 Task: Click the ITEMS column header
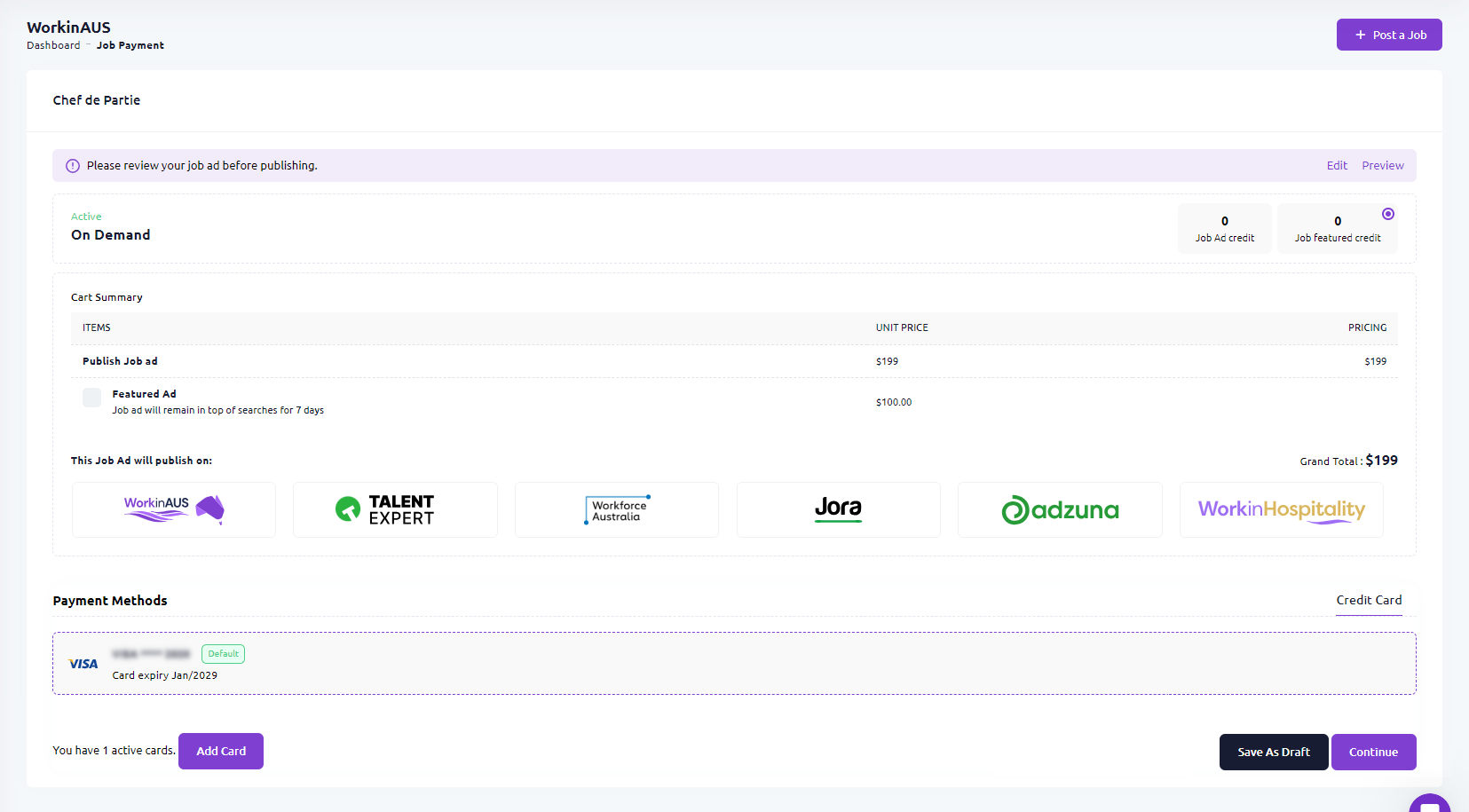(x=97, y=327)
